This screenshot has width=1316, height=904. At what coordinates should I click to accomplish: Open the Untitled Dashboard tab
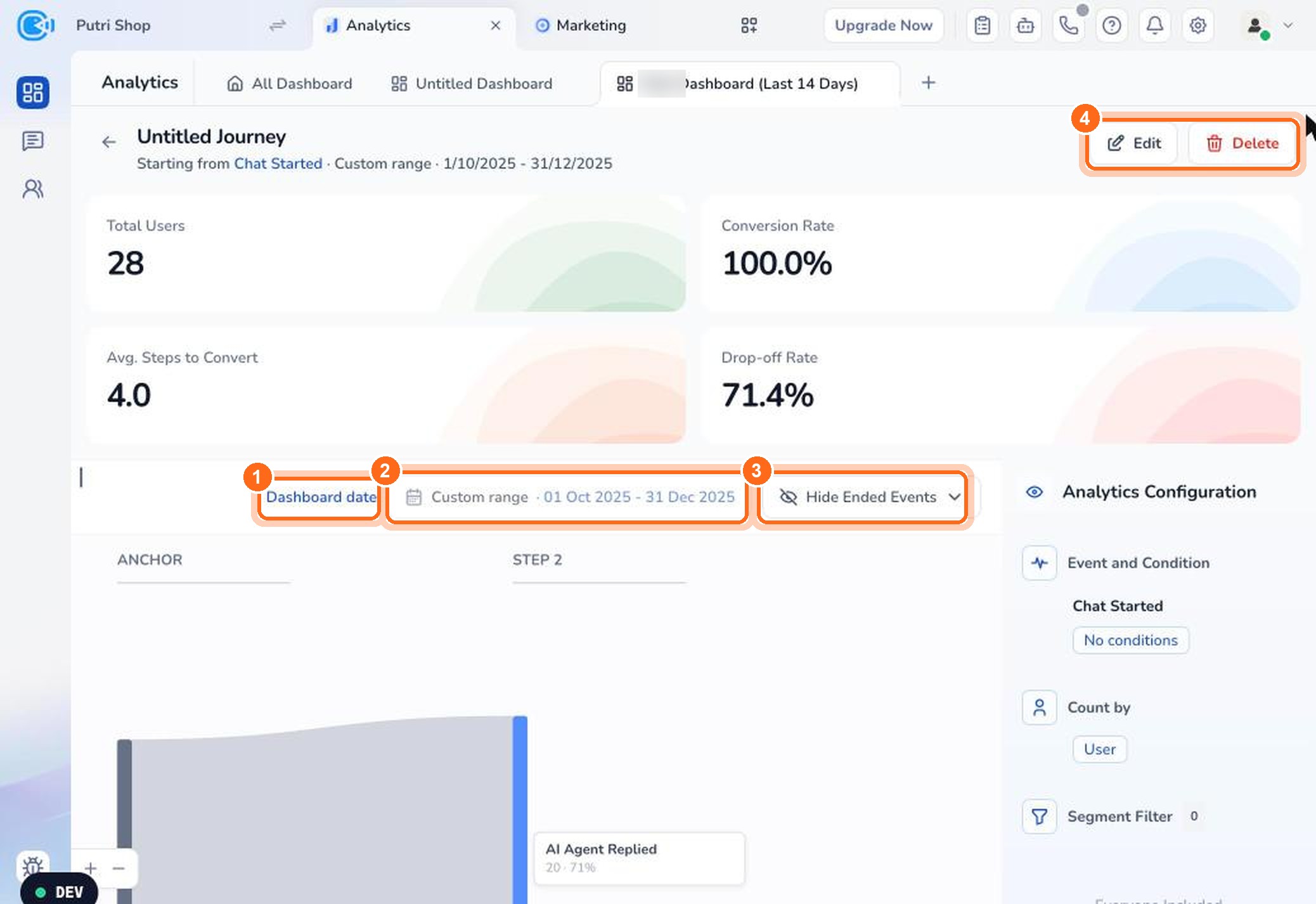tap(472, 84)
